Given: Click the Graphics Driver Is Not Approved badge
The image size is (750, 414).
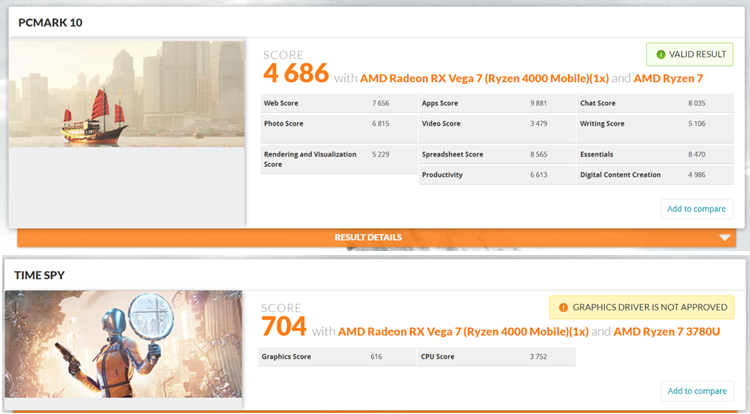Looking at the screenshot, I should tap(641, 307).
